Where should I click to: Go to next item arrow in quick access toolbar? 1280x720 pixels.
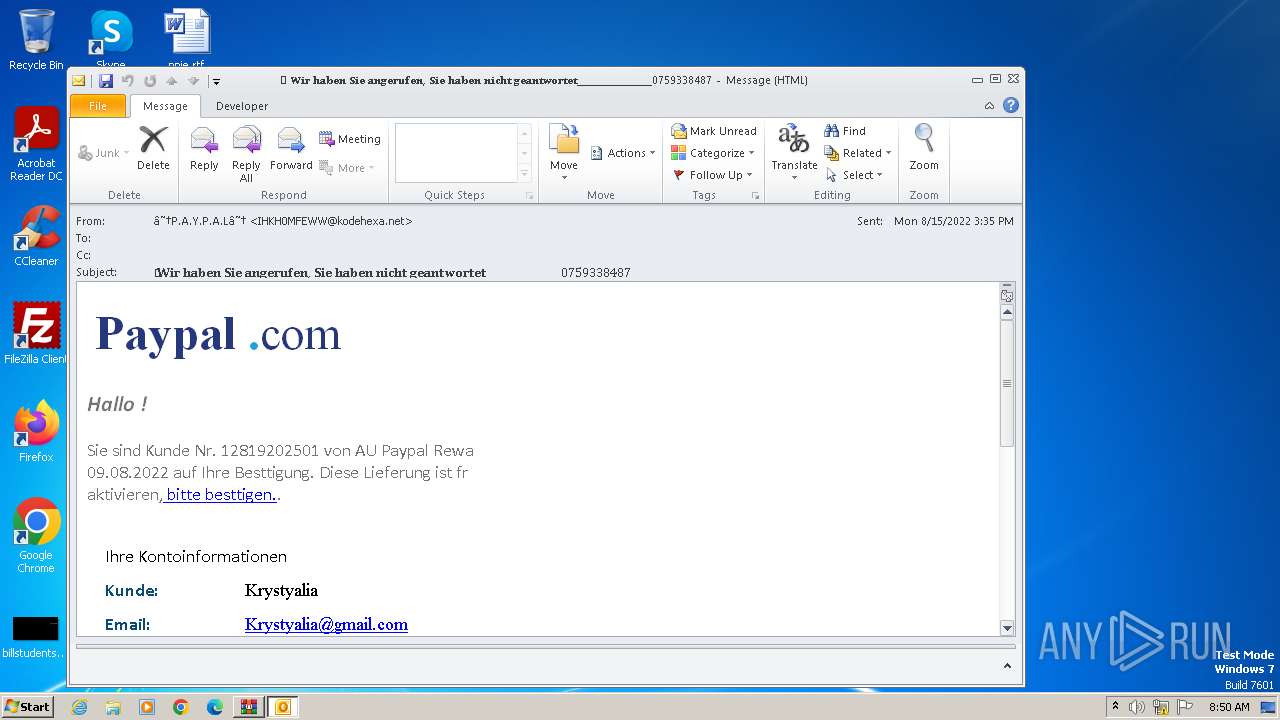click(194, 81)
